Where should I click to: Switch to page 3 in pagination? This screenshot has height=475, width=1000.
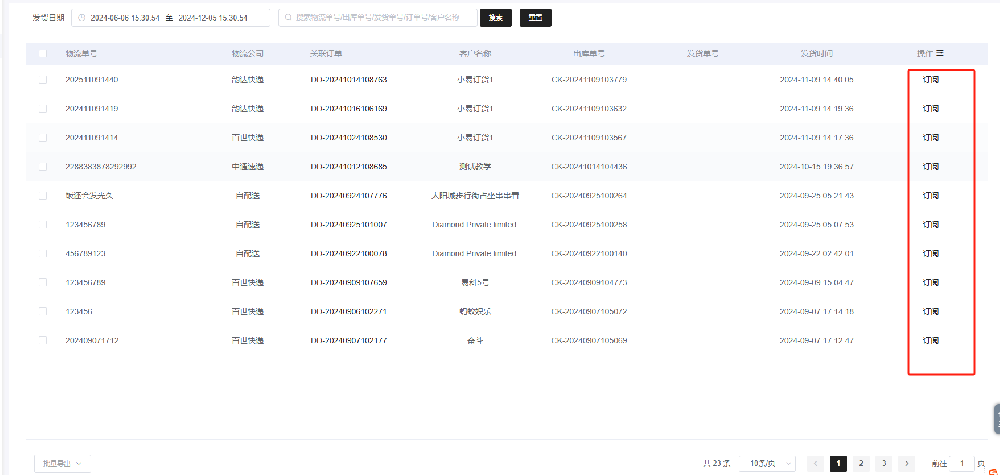(x=884, y=463)
